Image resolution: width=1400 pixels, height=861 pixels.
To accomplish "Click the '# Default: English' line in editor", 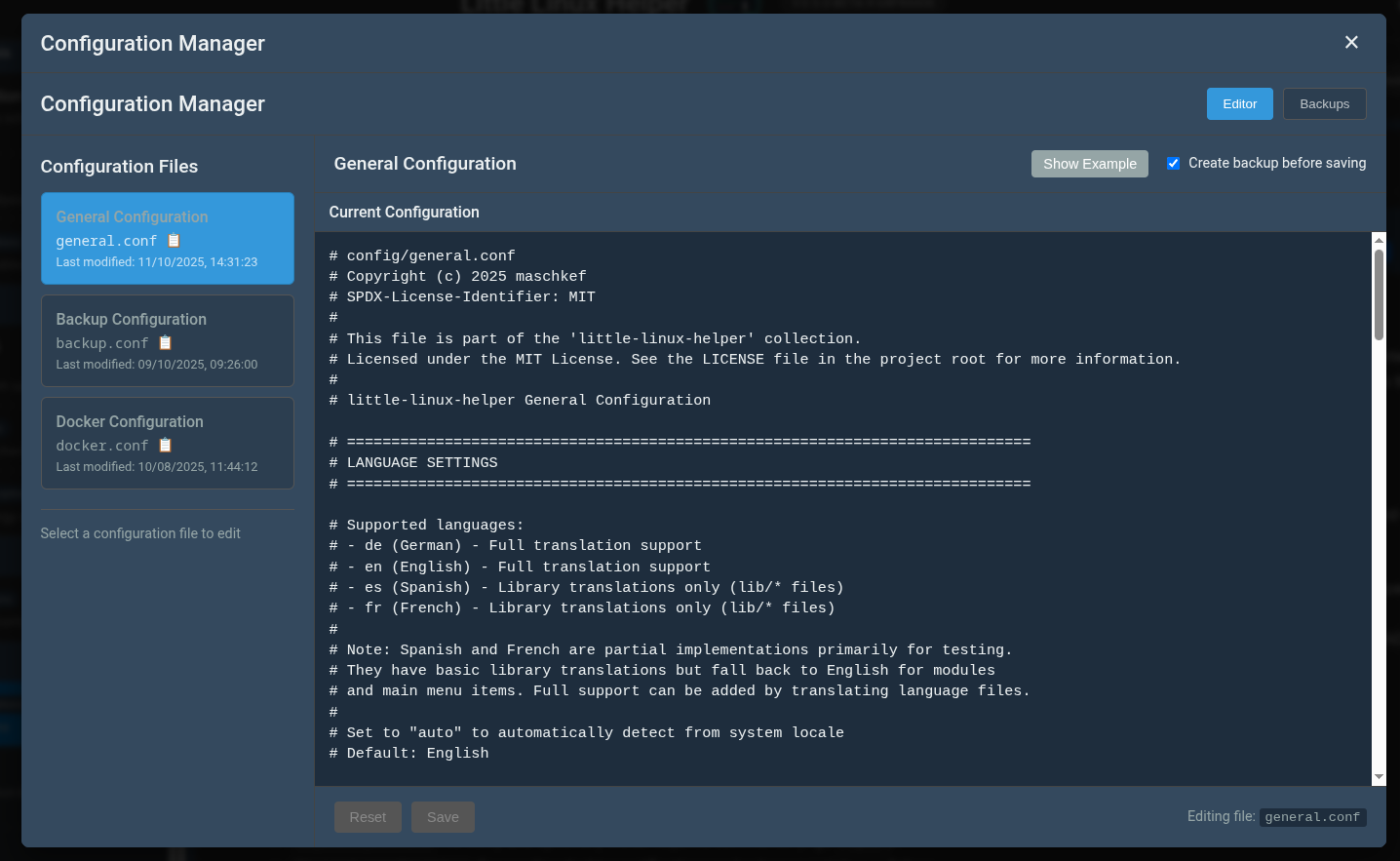I will (x=408, y=753).
